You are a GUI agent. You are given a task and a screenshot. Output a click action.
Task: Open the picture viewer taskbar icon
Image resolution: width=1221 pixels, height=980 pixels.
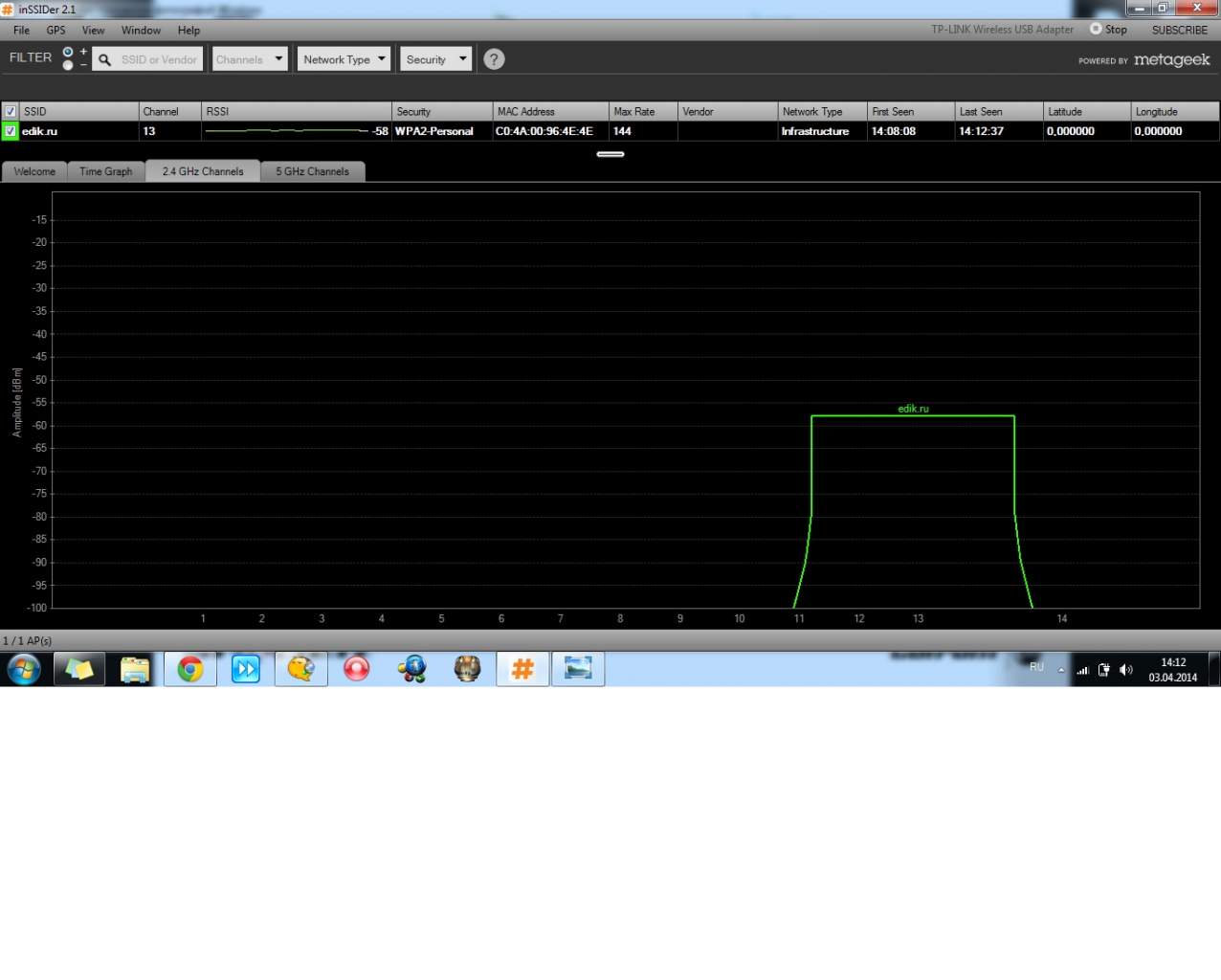[x=578, y=669]
